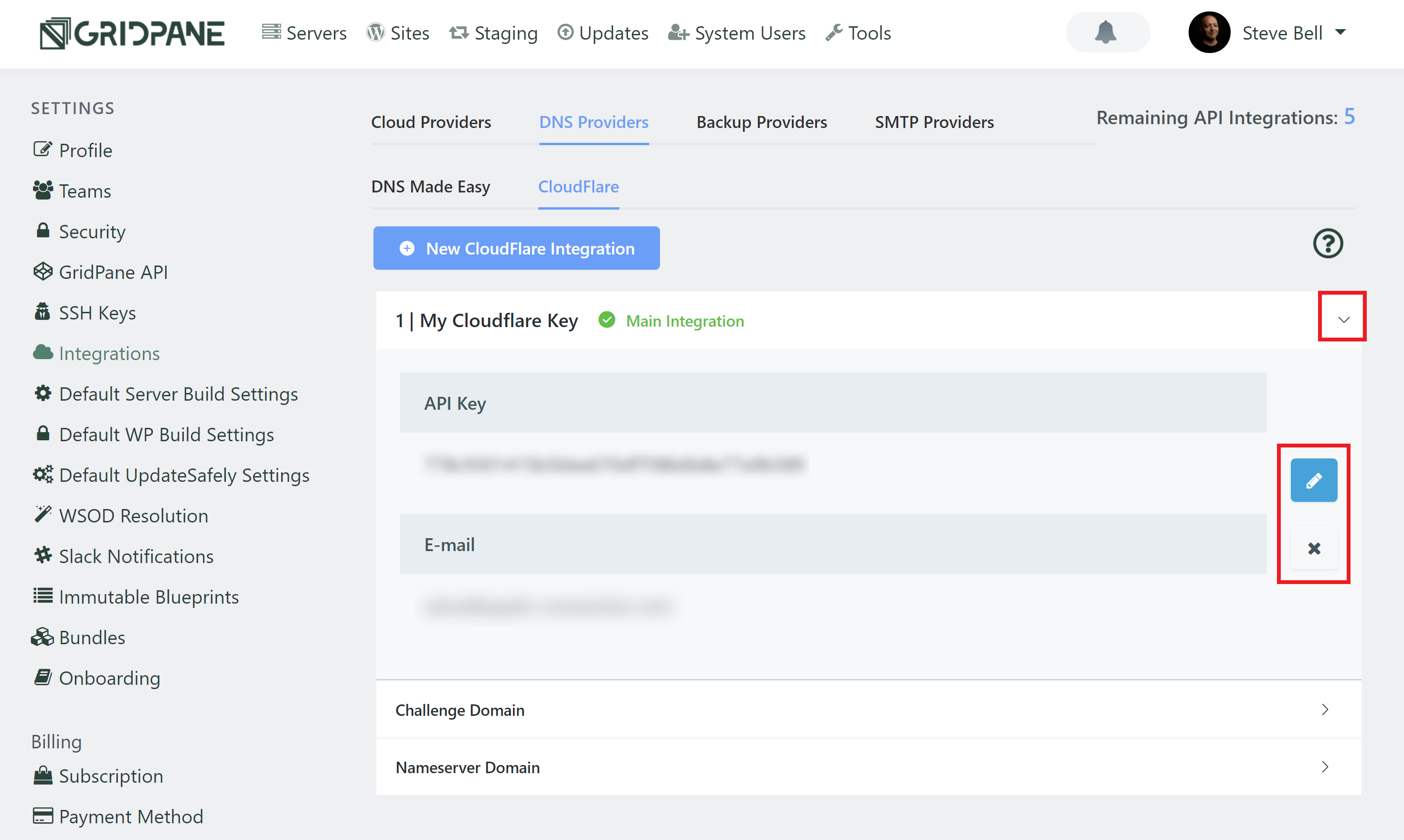Delete integration with X button

(x=1313, y=548)
